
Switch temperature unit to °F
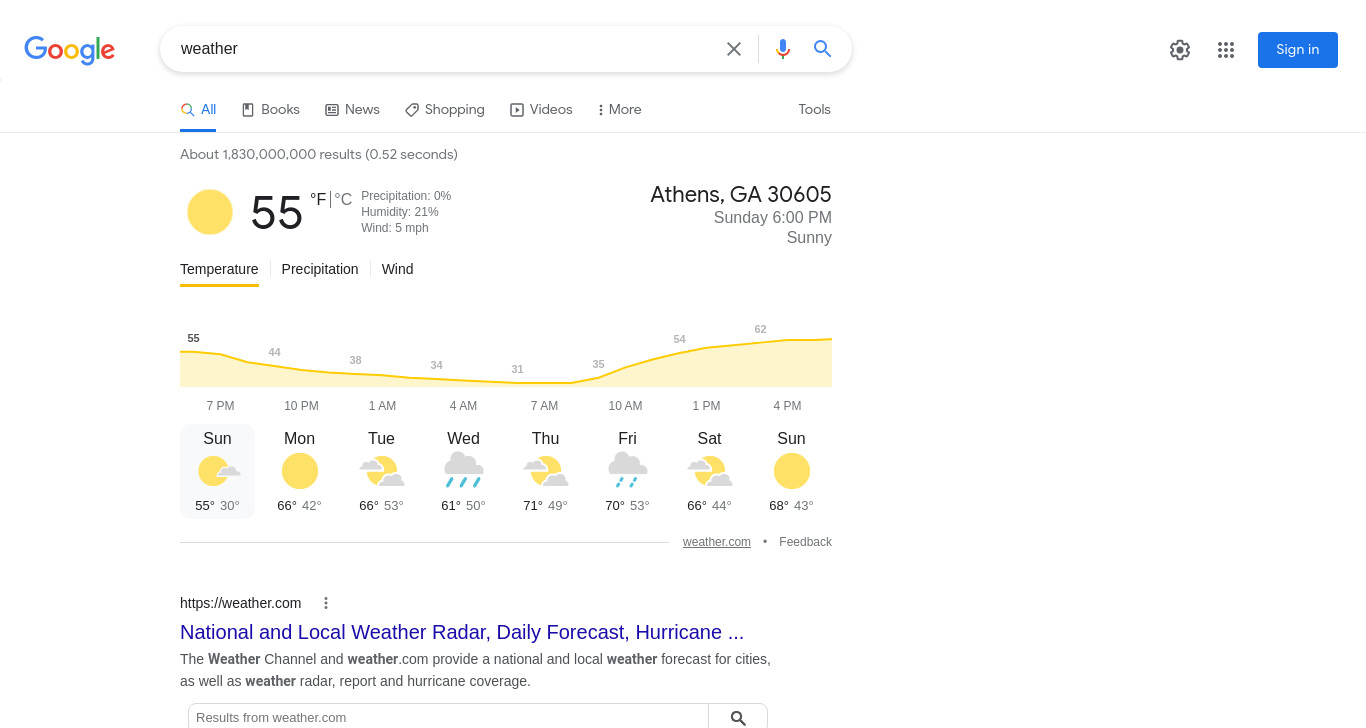(x=318, y=200)
